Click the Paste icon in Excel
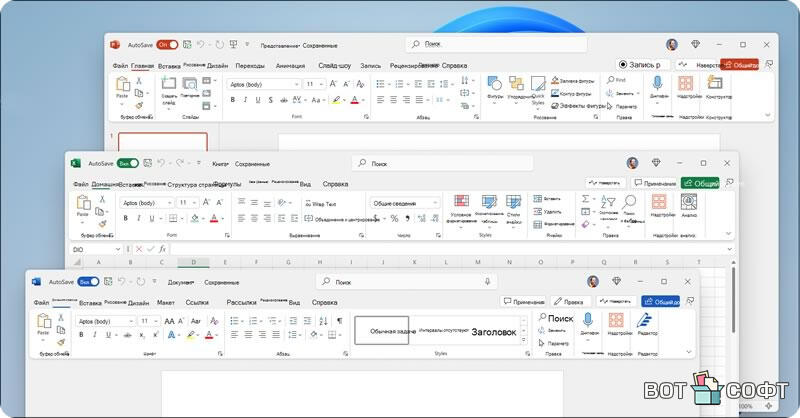Screen dimensions: 800x418 coord(83,202)
